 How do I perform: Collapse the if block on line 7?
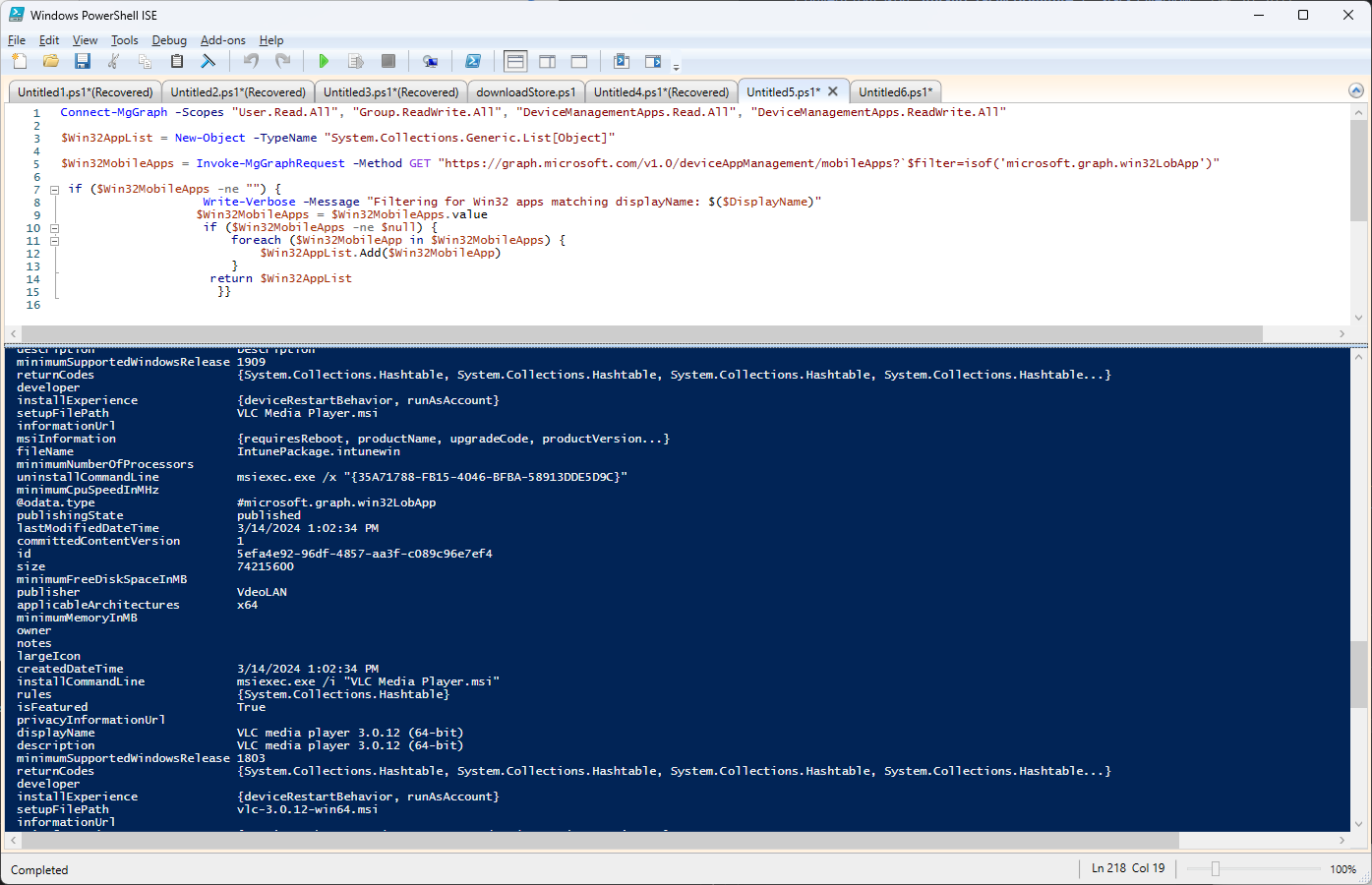click(x=55, y=189)
